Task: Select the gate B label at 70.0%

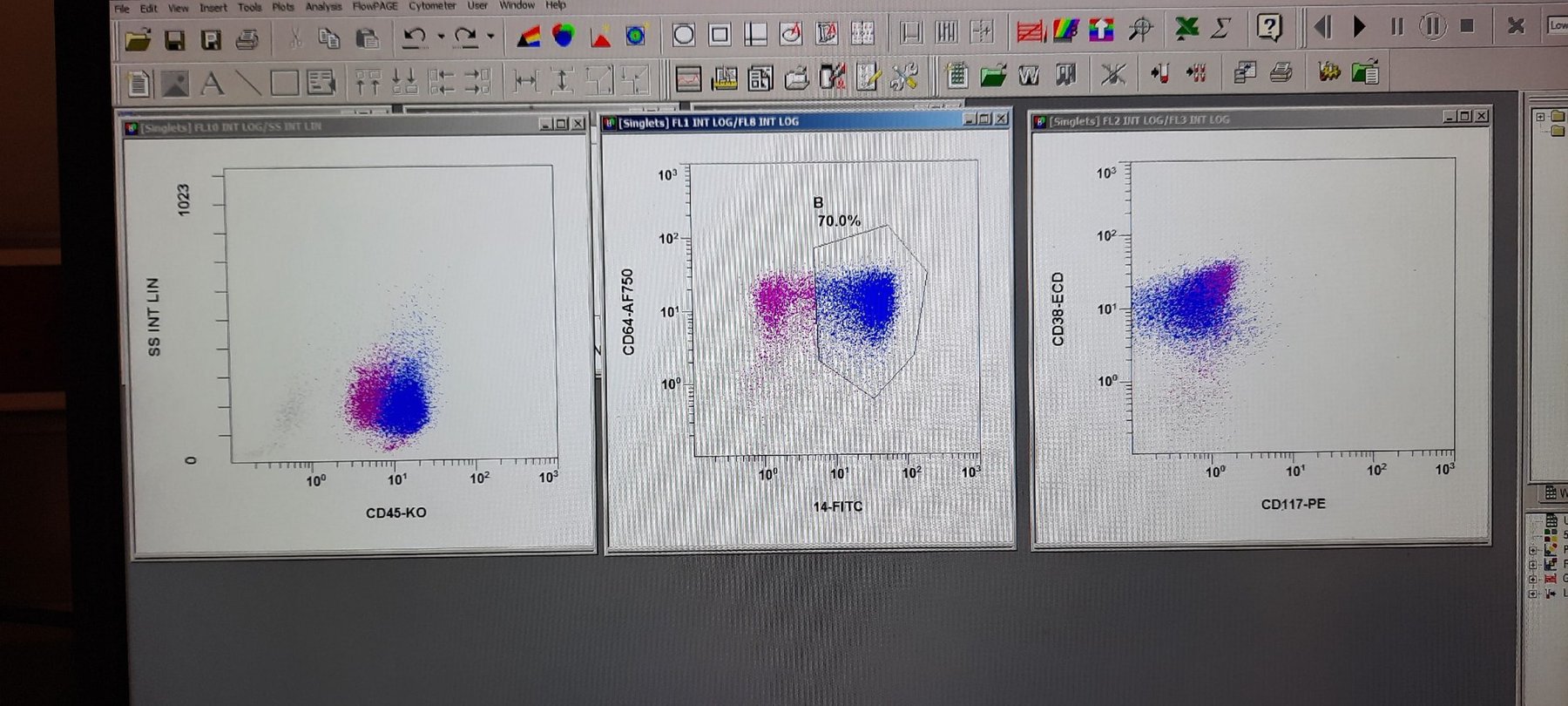Action: 838,212
